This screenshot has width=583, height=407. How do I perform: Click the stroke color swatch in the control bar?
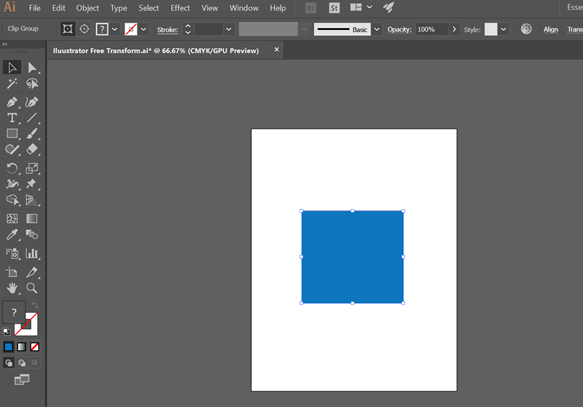point(131,29)
